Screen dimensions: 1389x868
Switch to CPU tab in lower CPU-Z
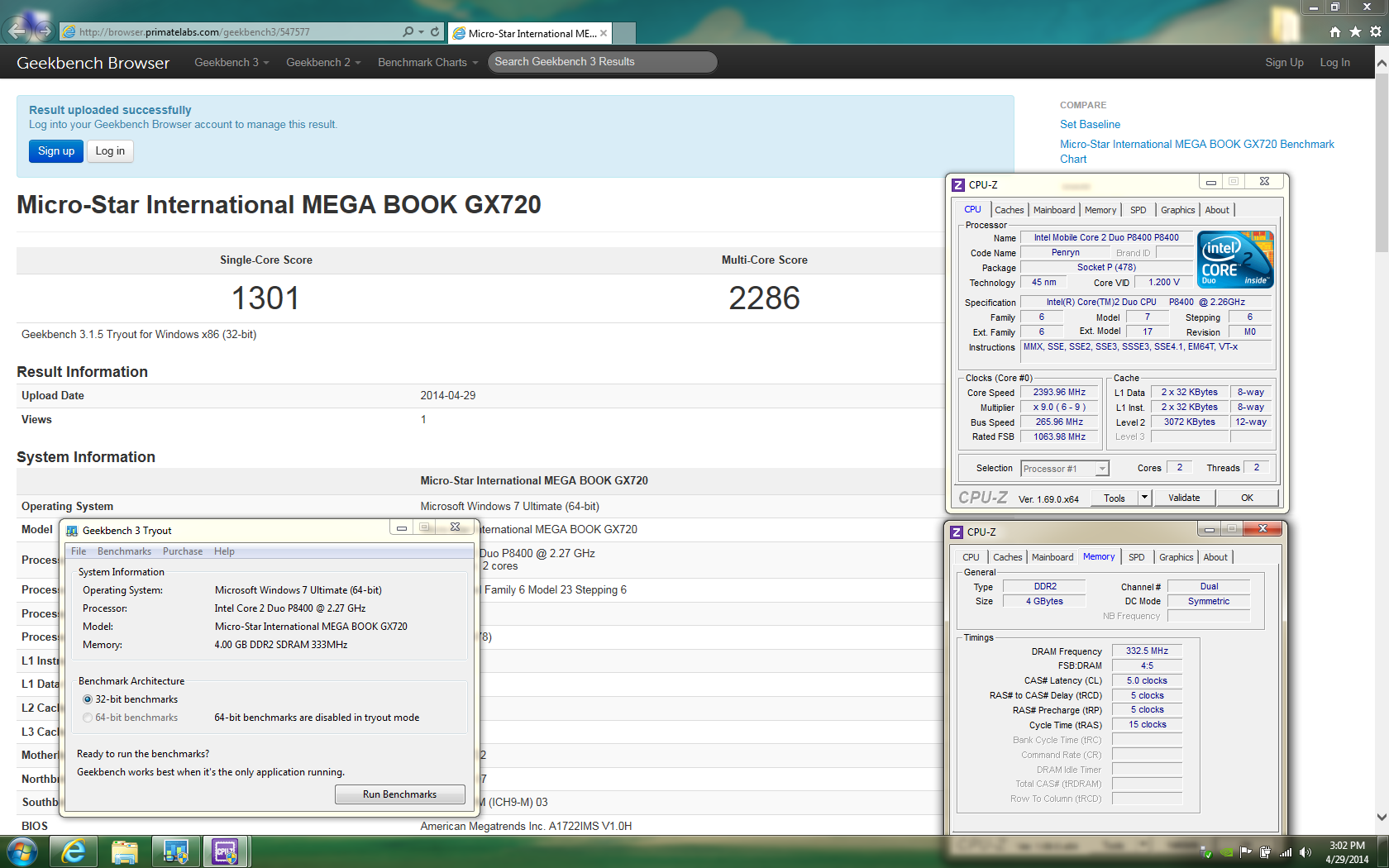(x=971, y=557)
